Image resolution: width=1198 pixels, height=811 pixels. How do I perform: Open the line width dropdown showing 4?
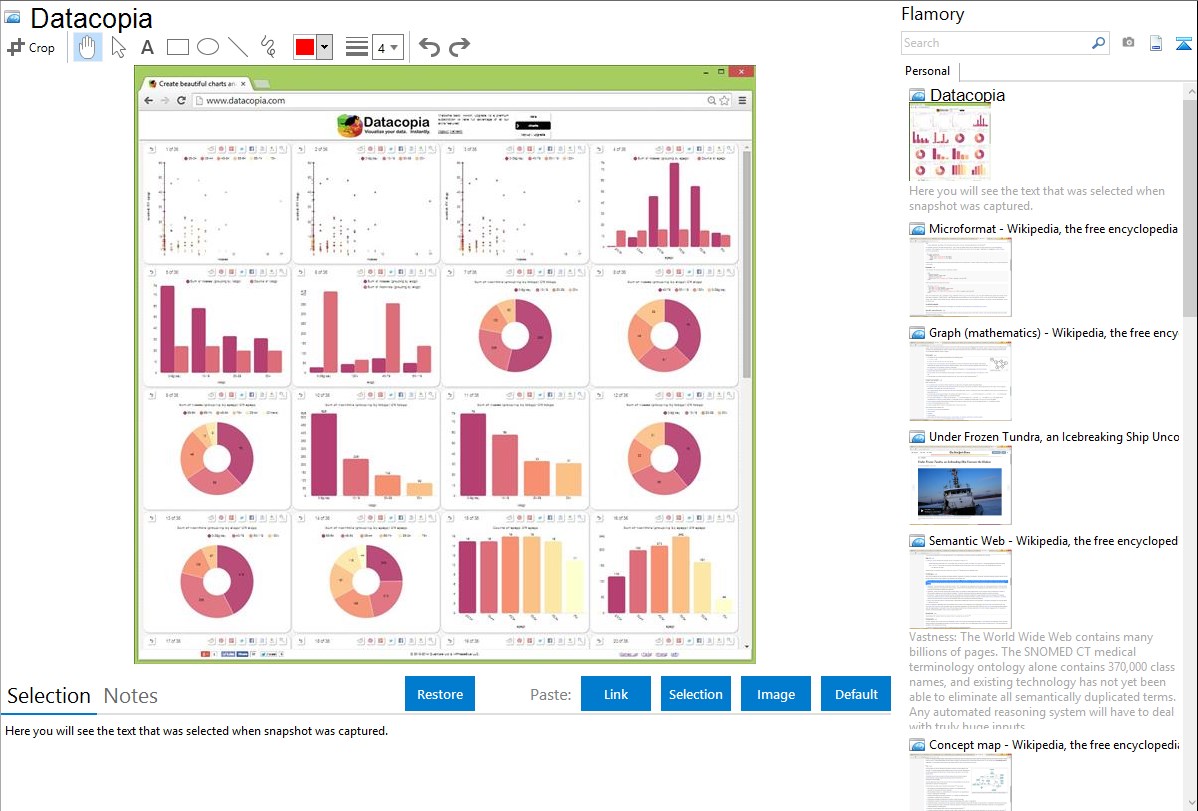[387, 48]
